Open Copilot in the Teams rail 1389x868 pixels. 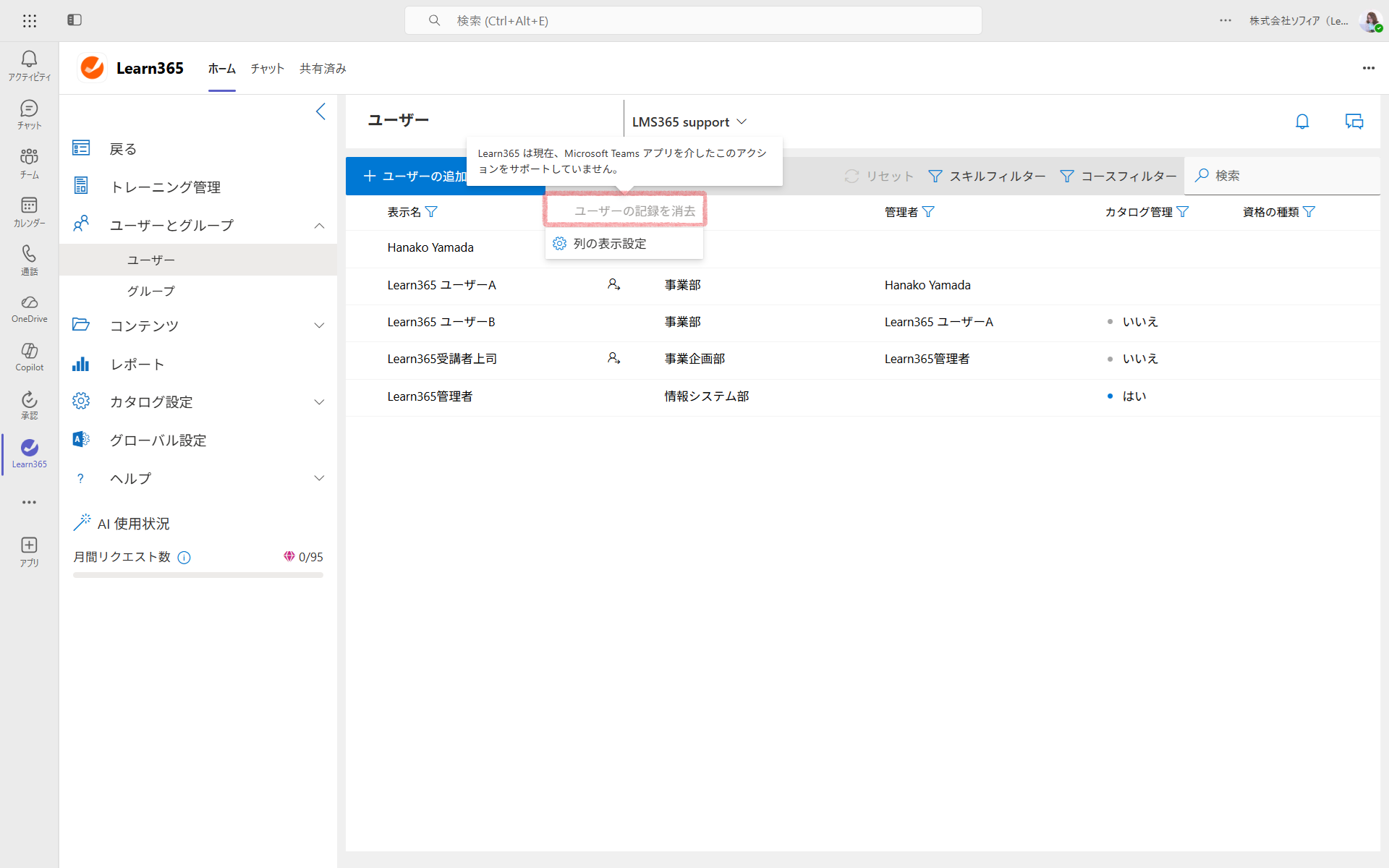click(30, 357)
